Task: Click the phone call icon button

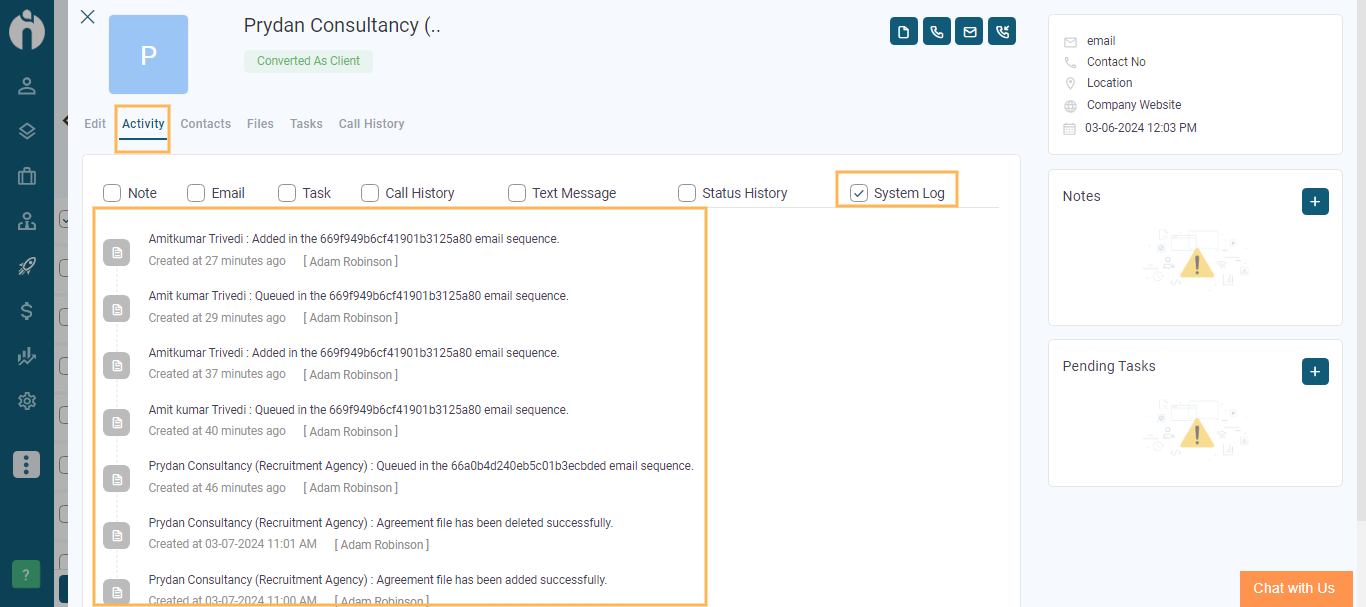Action: (x=936, y=32)
